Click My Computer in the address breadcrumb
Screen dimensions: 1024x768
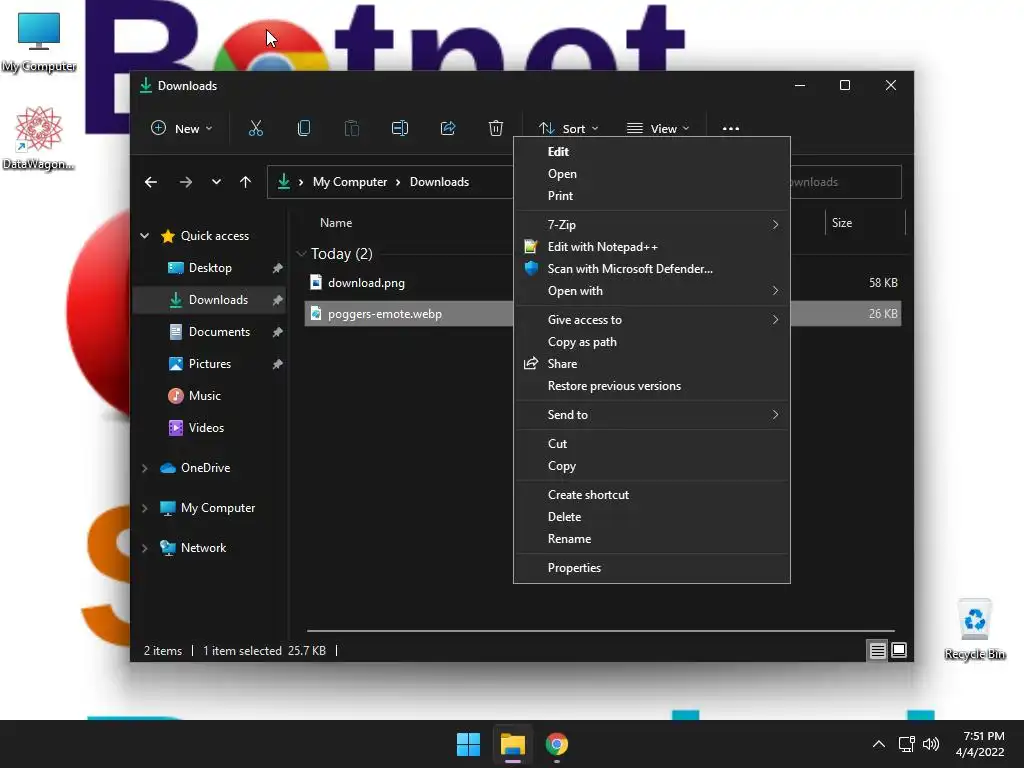[x=349, y=182]
